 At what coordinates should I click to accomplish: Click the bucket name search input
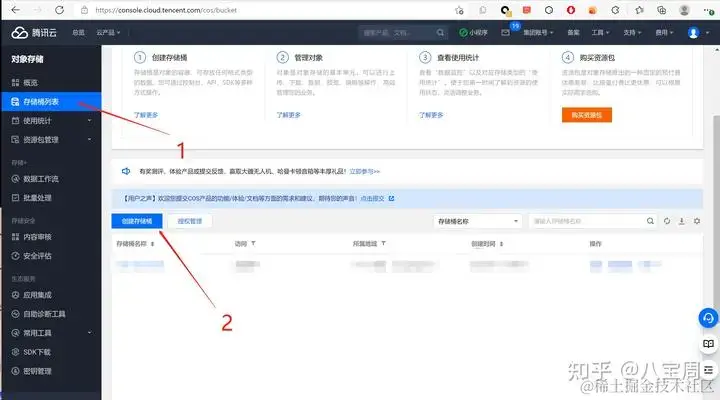(588, 221)
